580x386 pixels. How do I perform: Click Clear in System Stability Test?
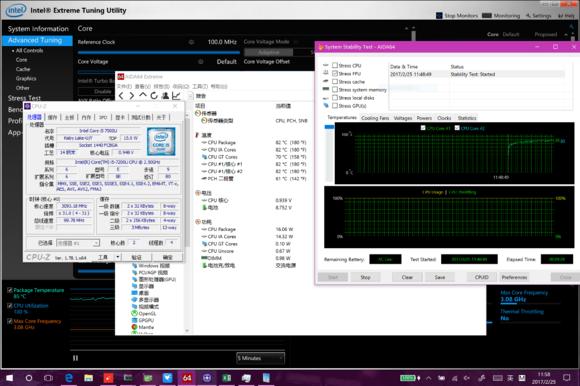(407, 277)
